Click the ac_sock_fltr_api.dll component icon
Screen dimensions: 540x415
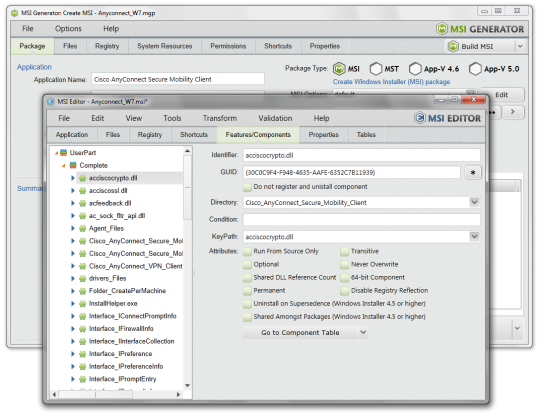point(82,216)
